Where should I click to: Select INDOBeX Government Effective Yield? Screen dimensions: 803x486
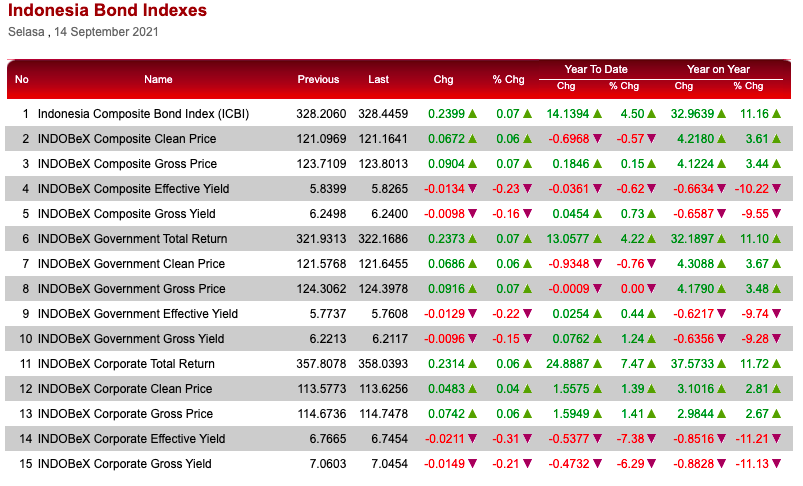click(138, 313)
